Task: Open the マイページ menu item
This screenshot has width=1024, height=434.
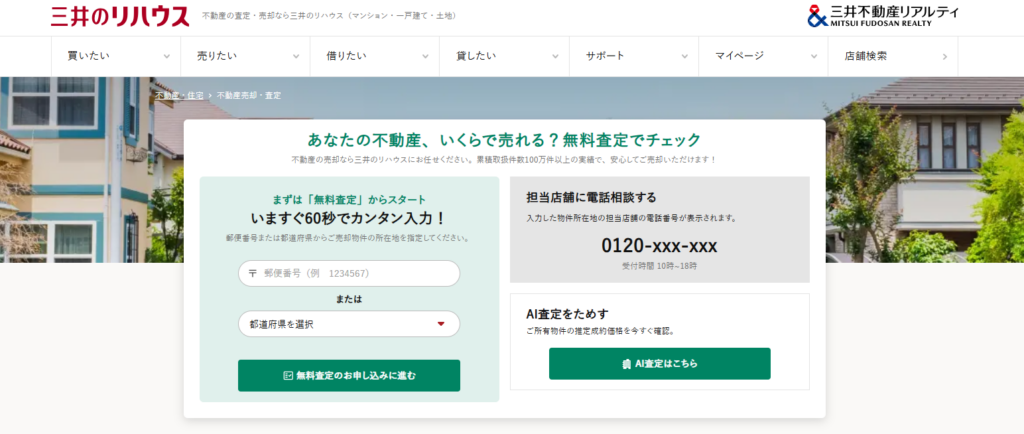Action: click(763, 56)
